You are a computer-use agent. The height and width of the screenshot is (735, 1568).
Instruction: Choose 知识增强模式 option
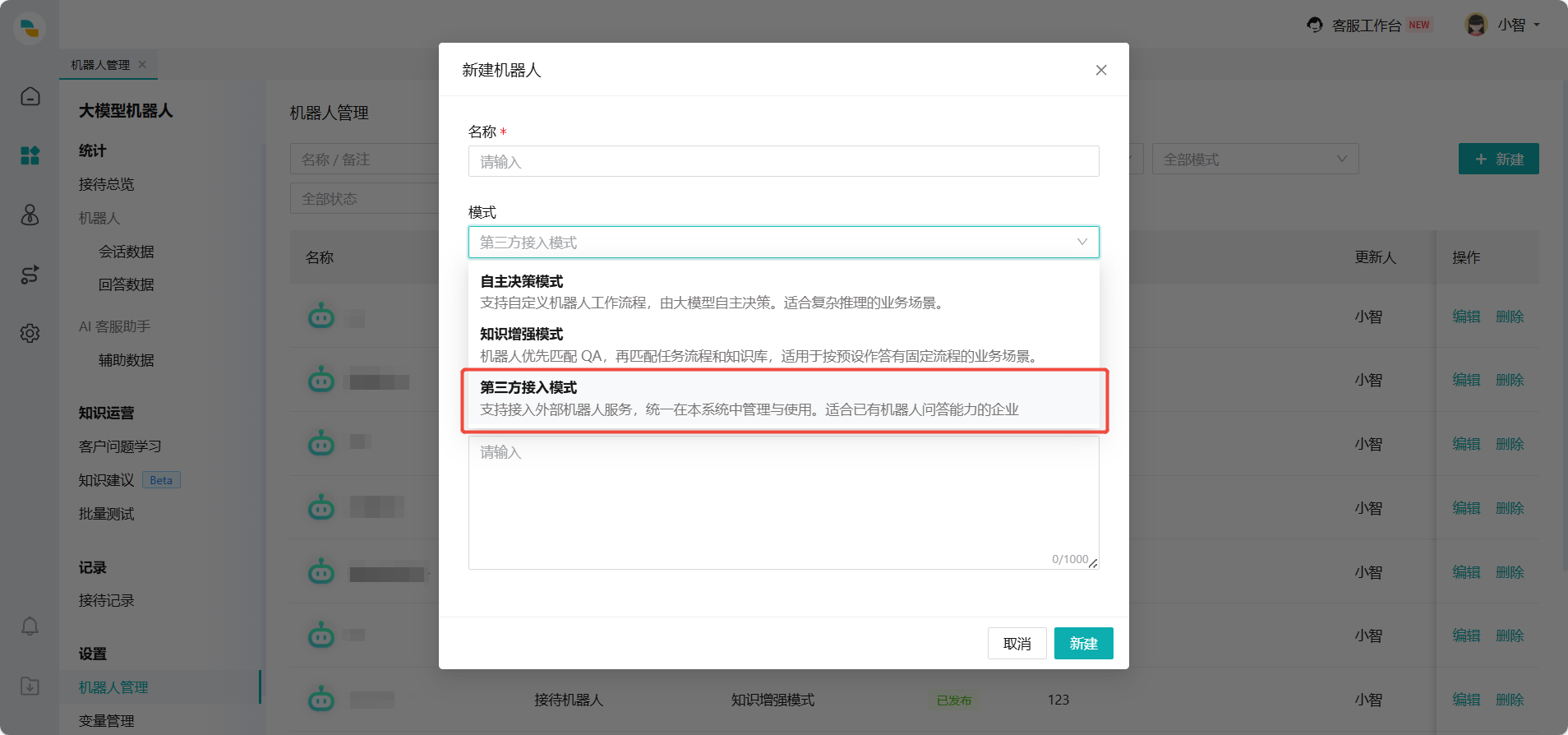click(784, 345)
